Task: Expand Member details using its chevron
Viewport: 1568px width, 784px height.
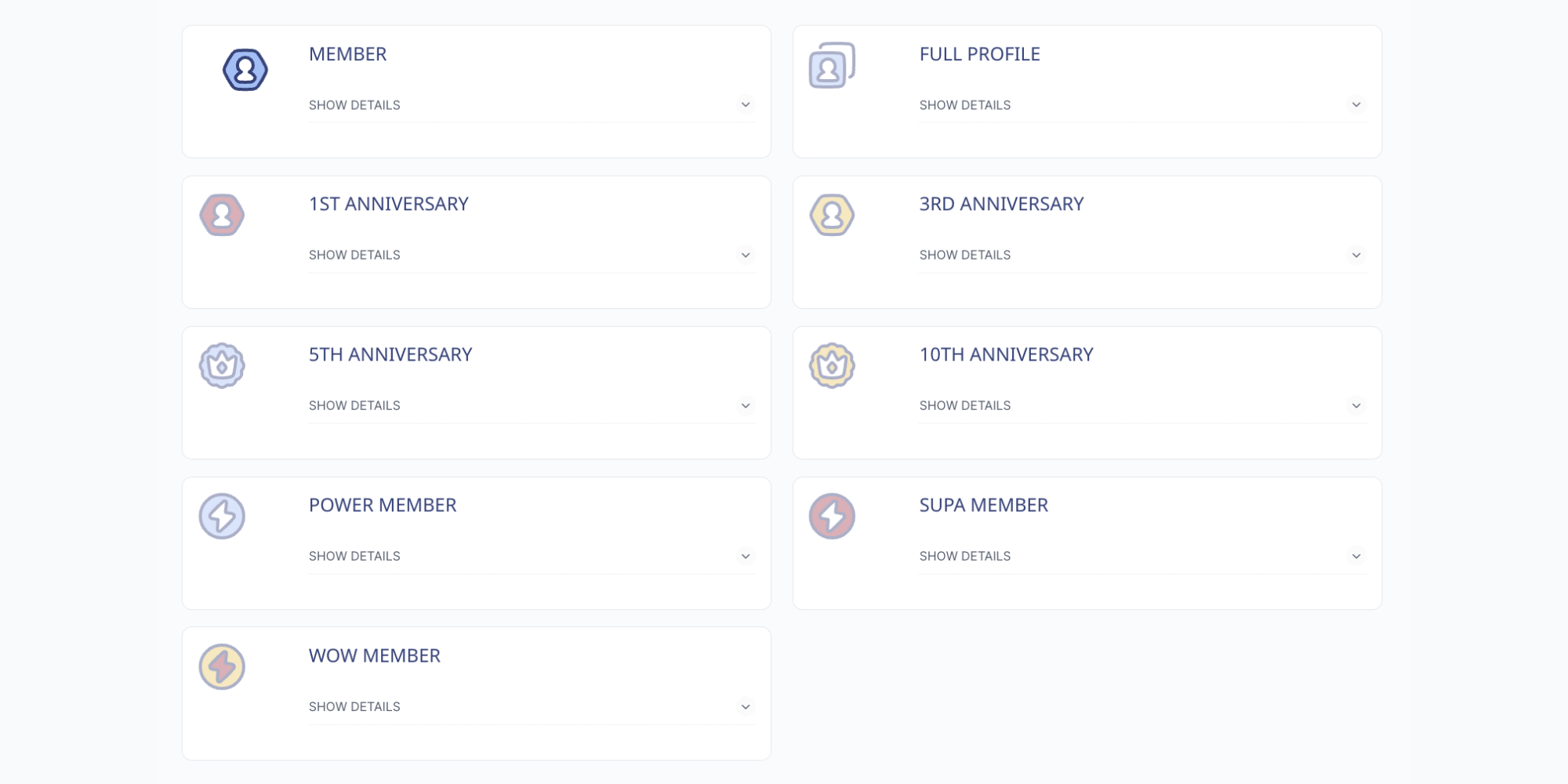Action: (746, 104)
